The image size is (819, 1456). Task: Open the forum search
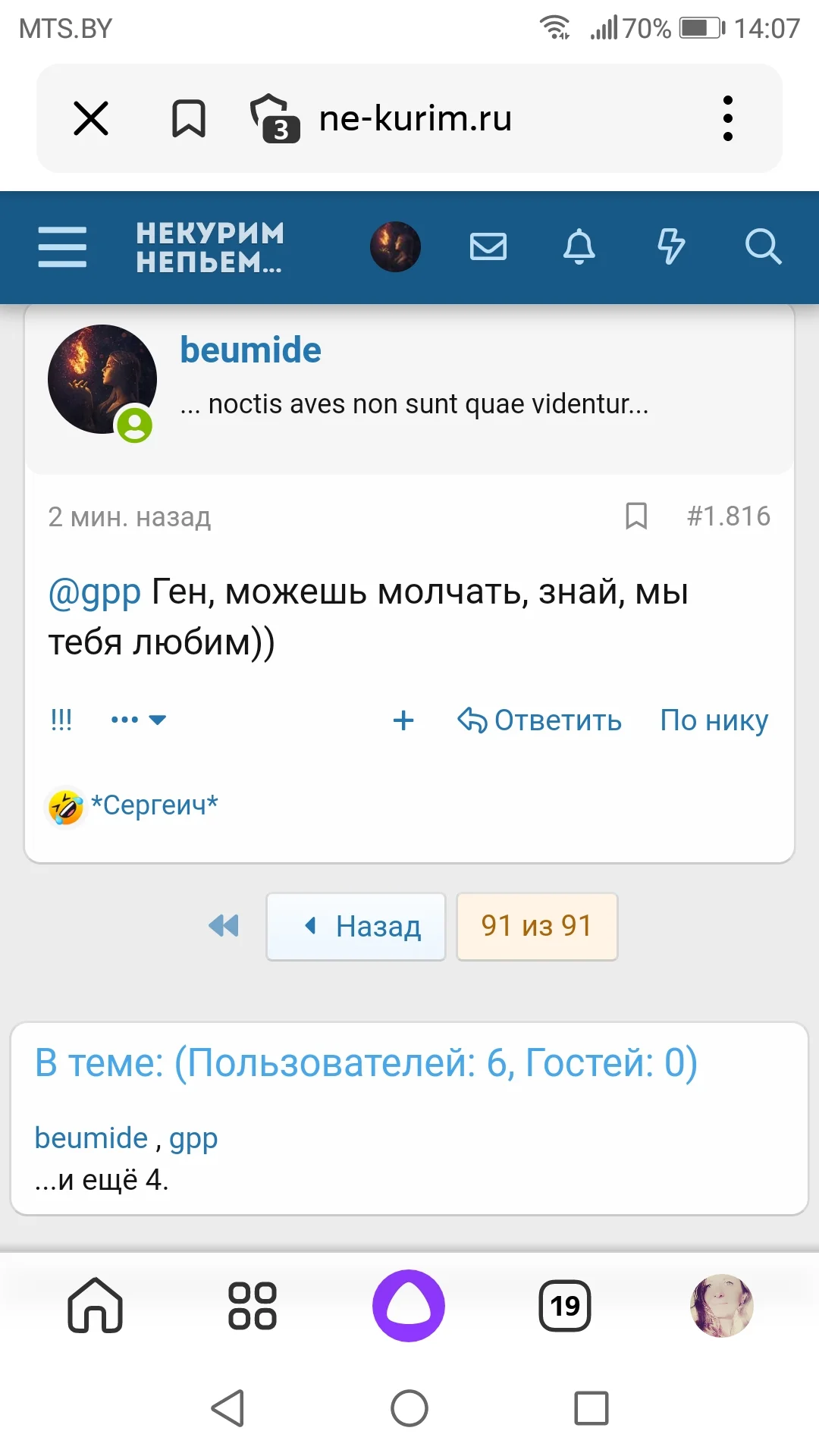tap(764, 246)
